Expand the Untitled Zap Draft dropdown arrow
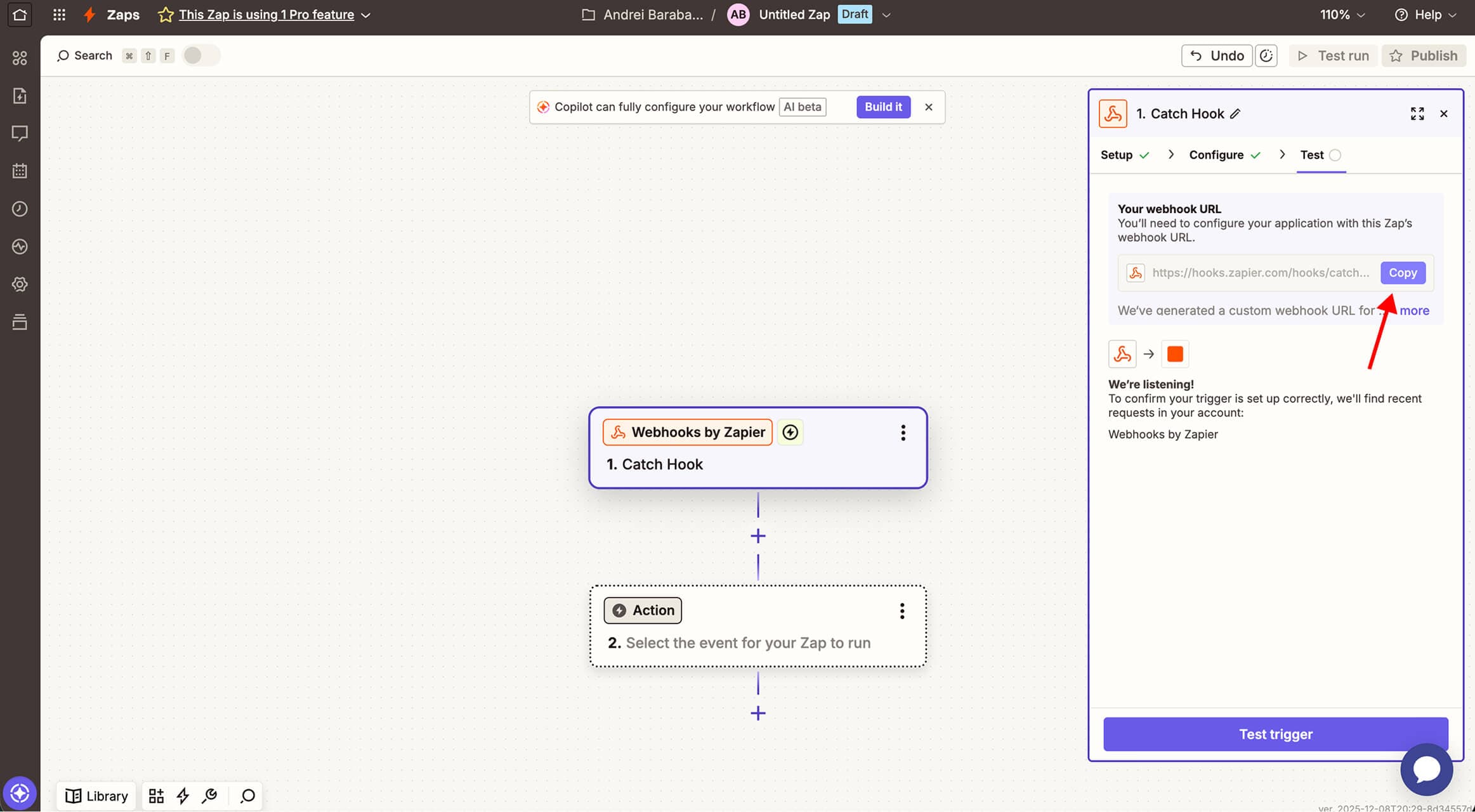 886,15
